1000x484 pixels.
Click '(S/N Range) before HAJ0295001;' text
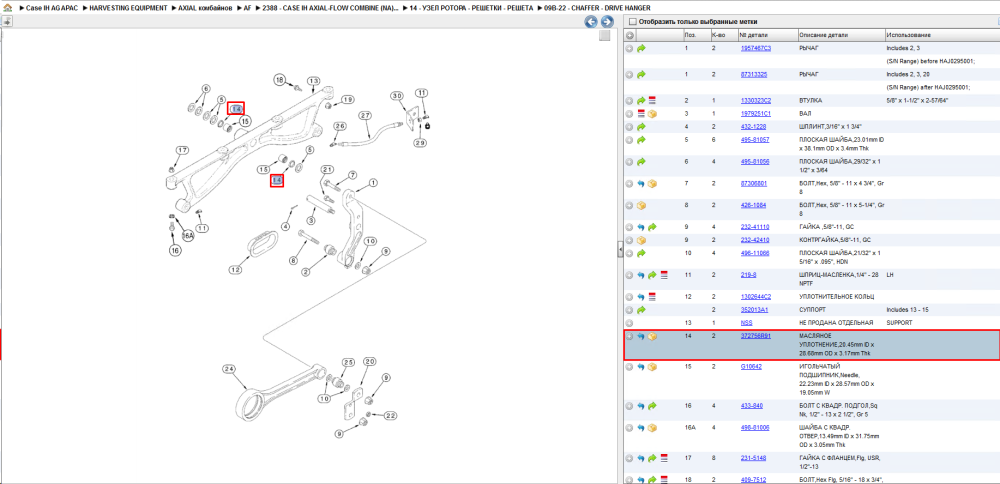pyautogui.click(x=931, y=61)
